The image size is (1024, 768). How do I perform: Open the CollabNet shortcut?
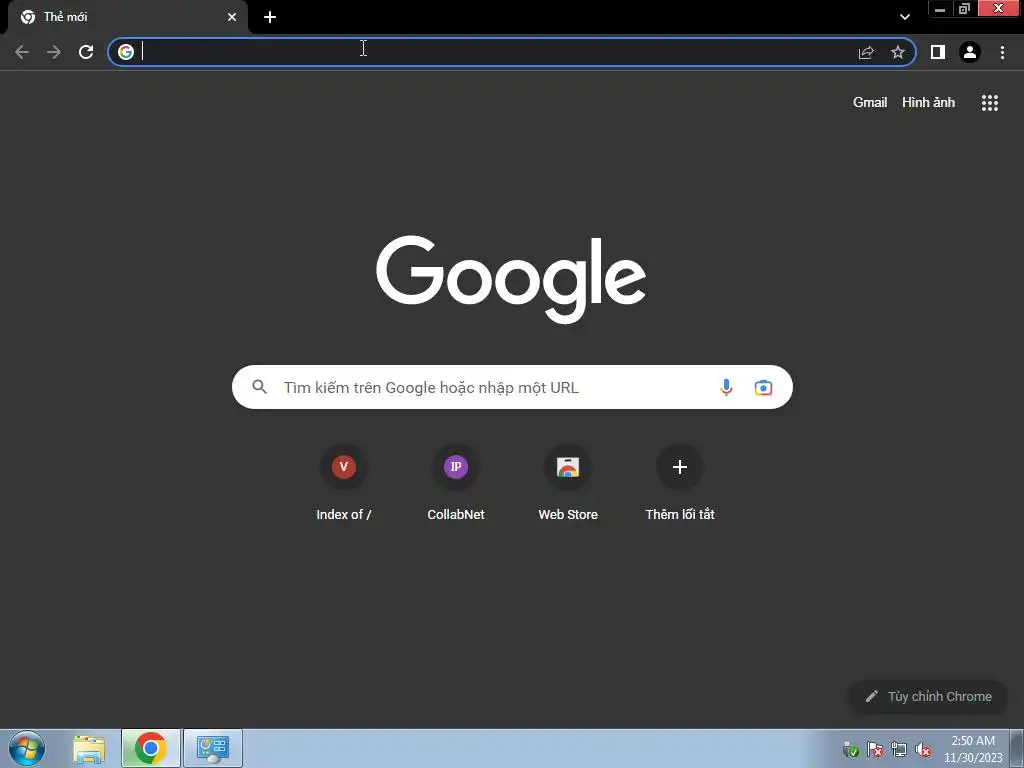pyautogui.click(x=456, y=483)
